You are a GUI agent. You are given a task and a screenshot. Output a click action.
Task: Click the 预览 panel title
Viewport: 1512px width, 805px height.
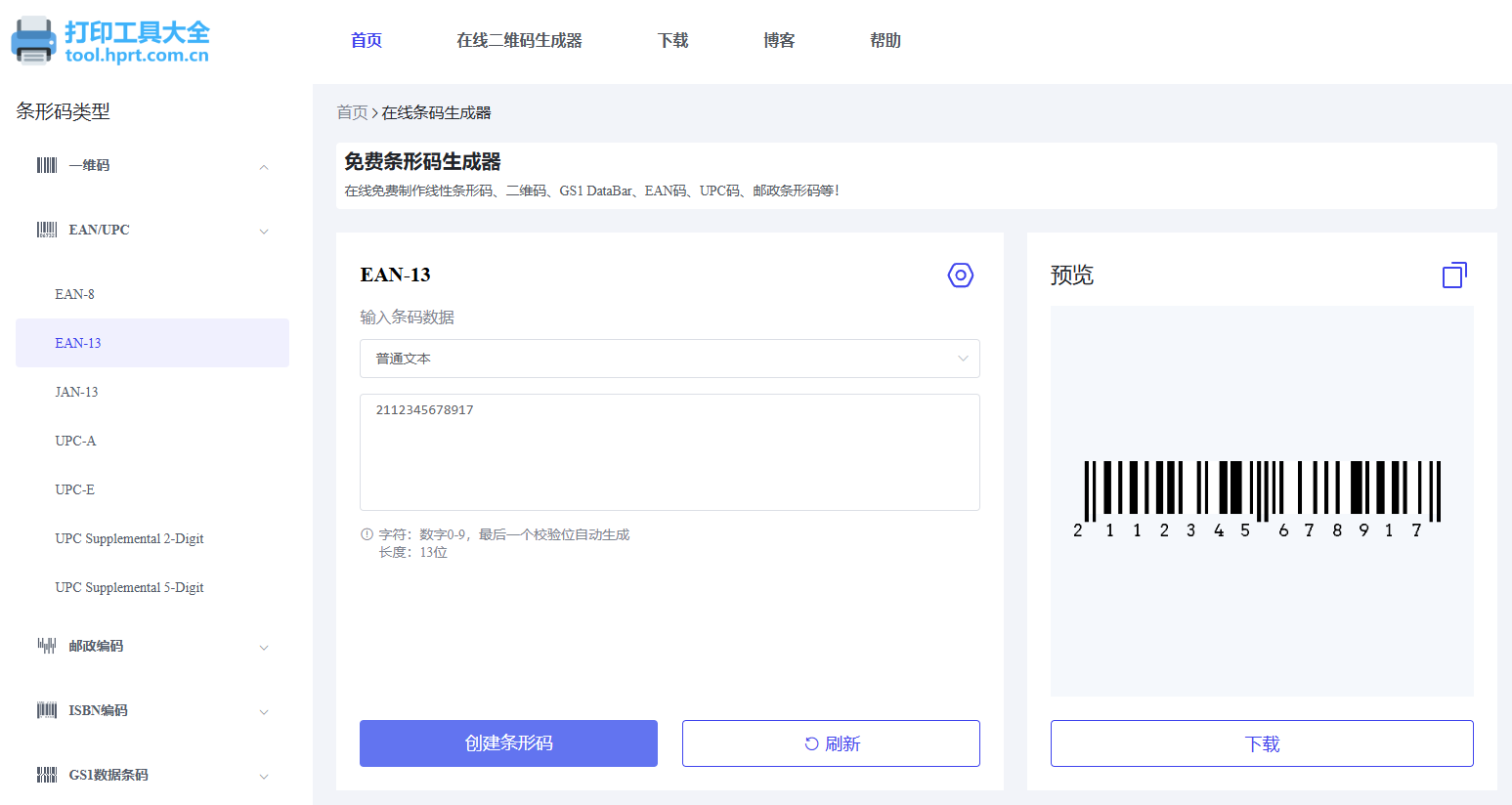1072,275
